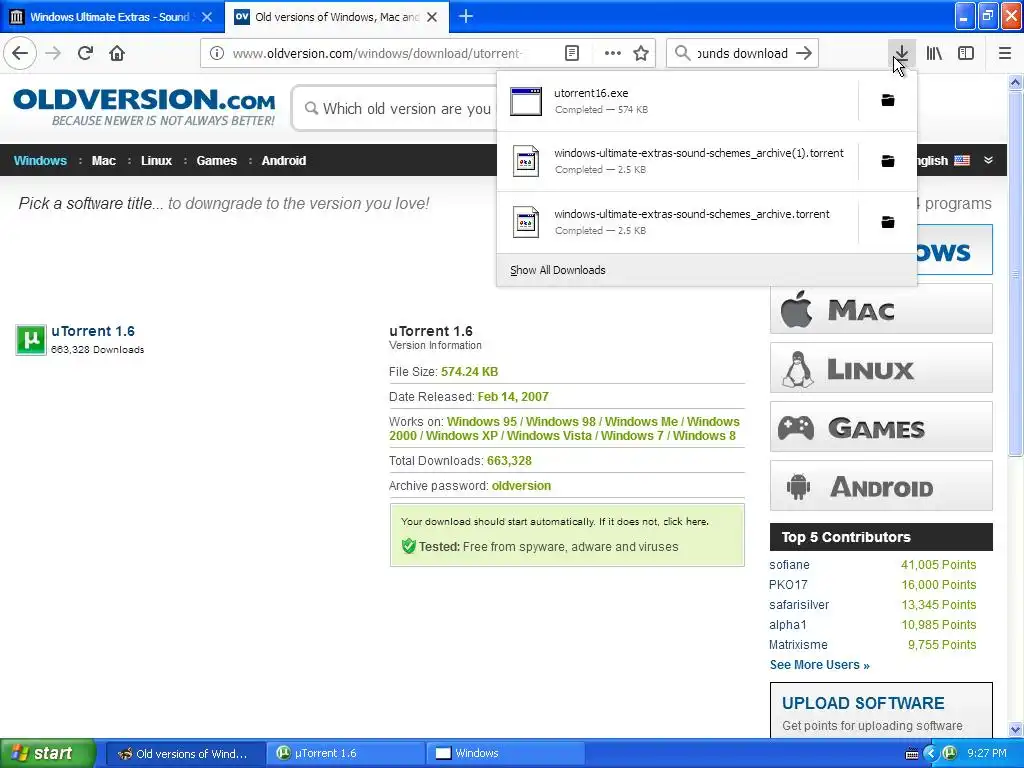Click the forward navigation arrow
This screenshot has height=768, width=1024.
click(x=53, y=53)
